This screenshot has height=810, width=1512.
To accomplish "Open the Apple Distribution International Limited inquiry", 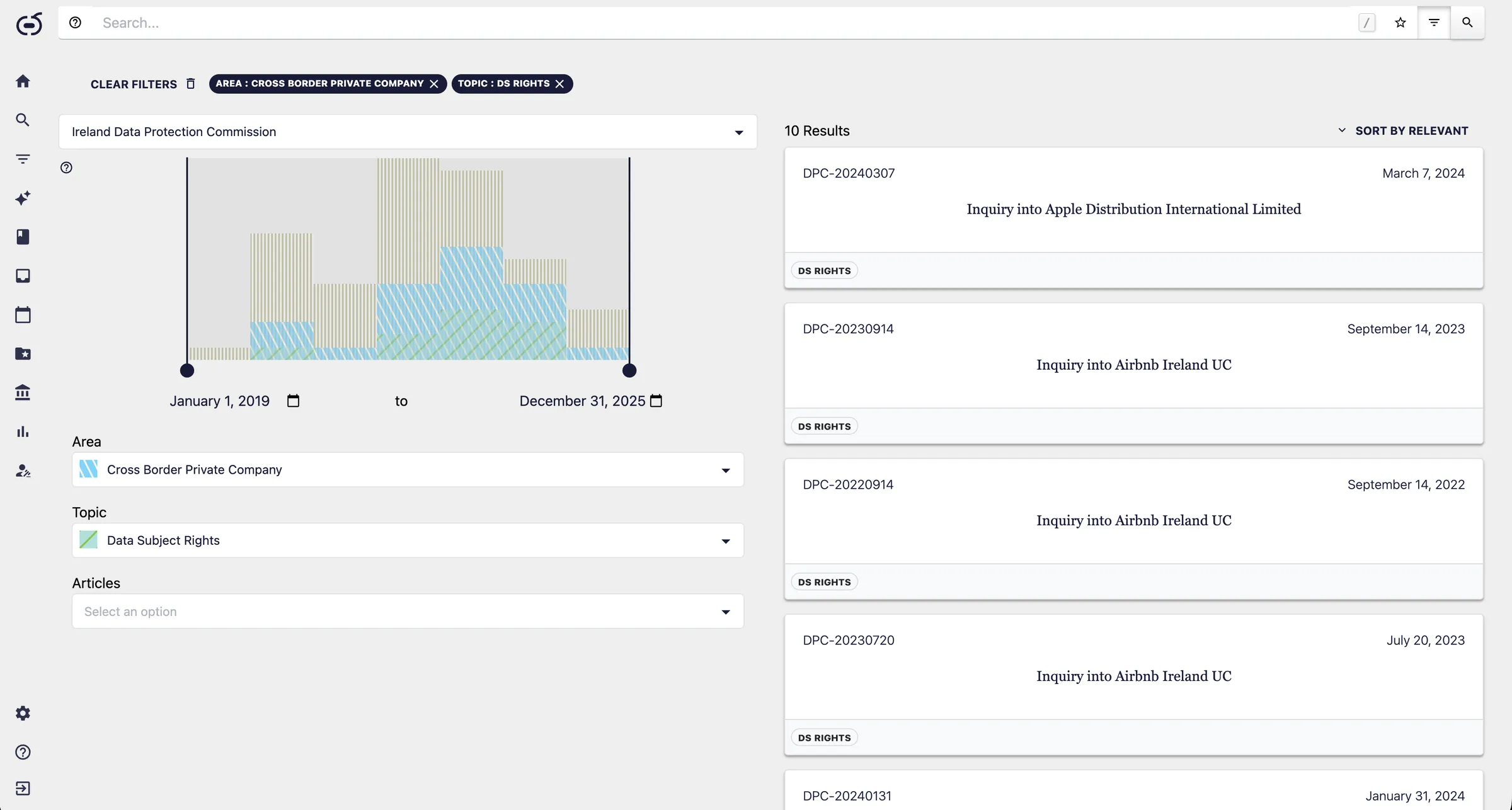I will pos(1133,209).
